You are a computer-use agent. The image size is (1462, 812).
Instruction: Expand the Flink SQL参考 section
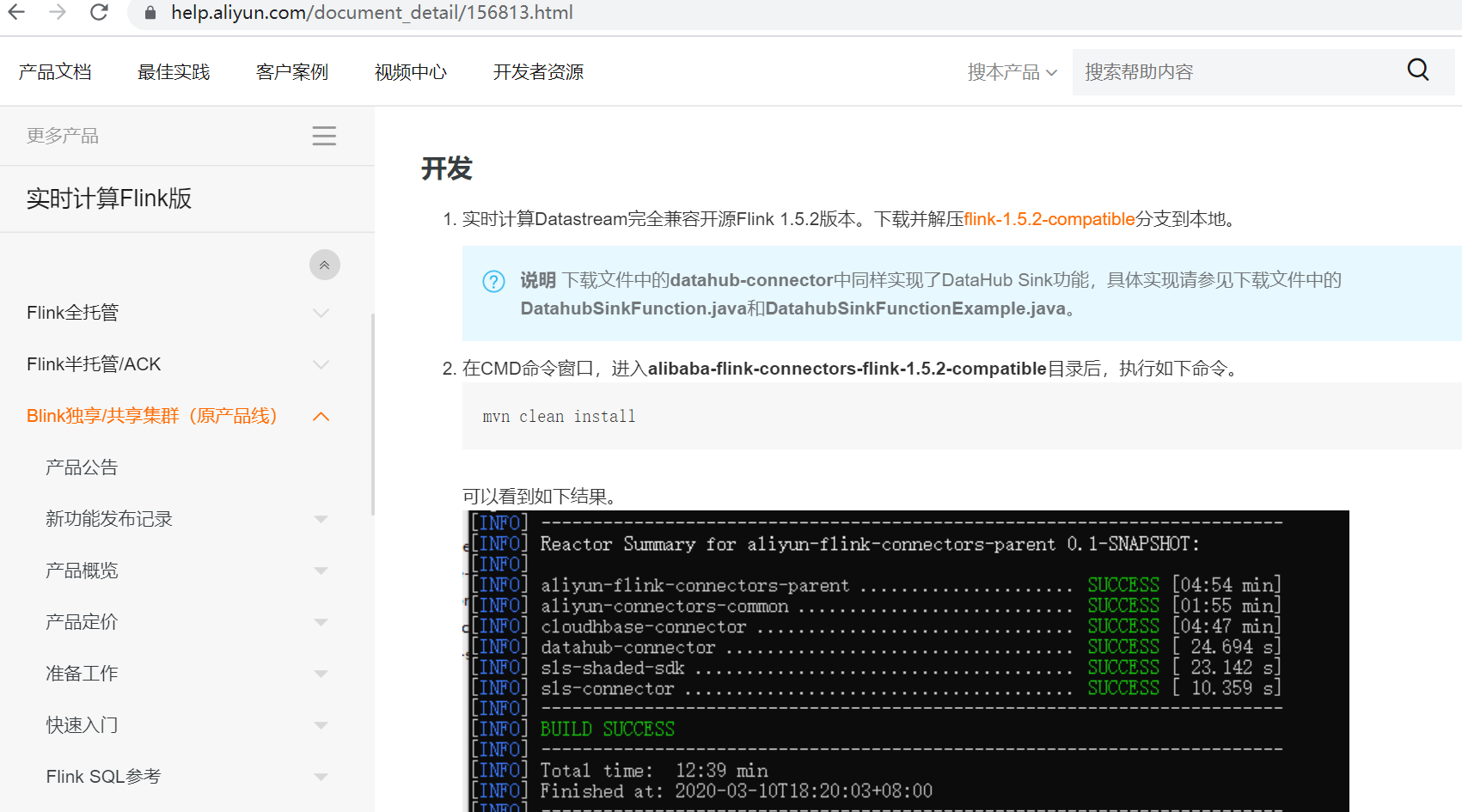321,776
